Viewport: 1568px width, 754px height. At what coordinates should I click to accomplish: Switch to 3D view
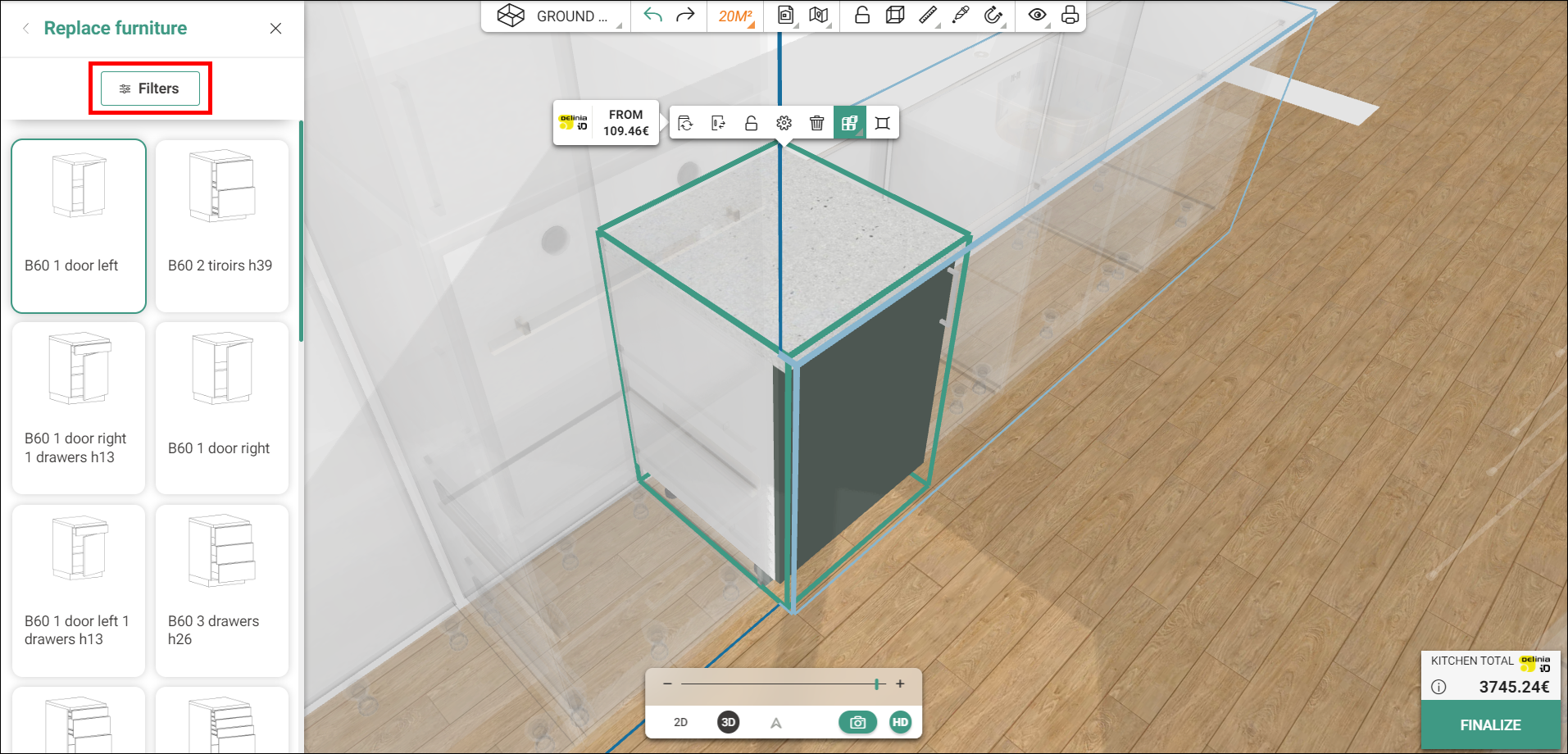click(x=728, y=722)
